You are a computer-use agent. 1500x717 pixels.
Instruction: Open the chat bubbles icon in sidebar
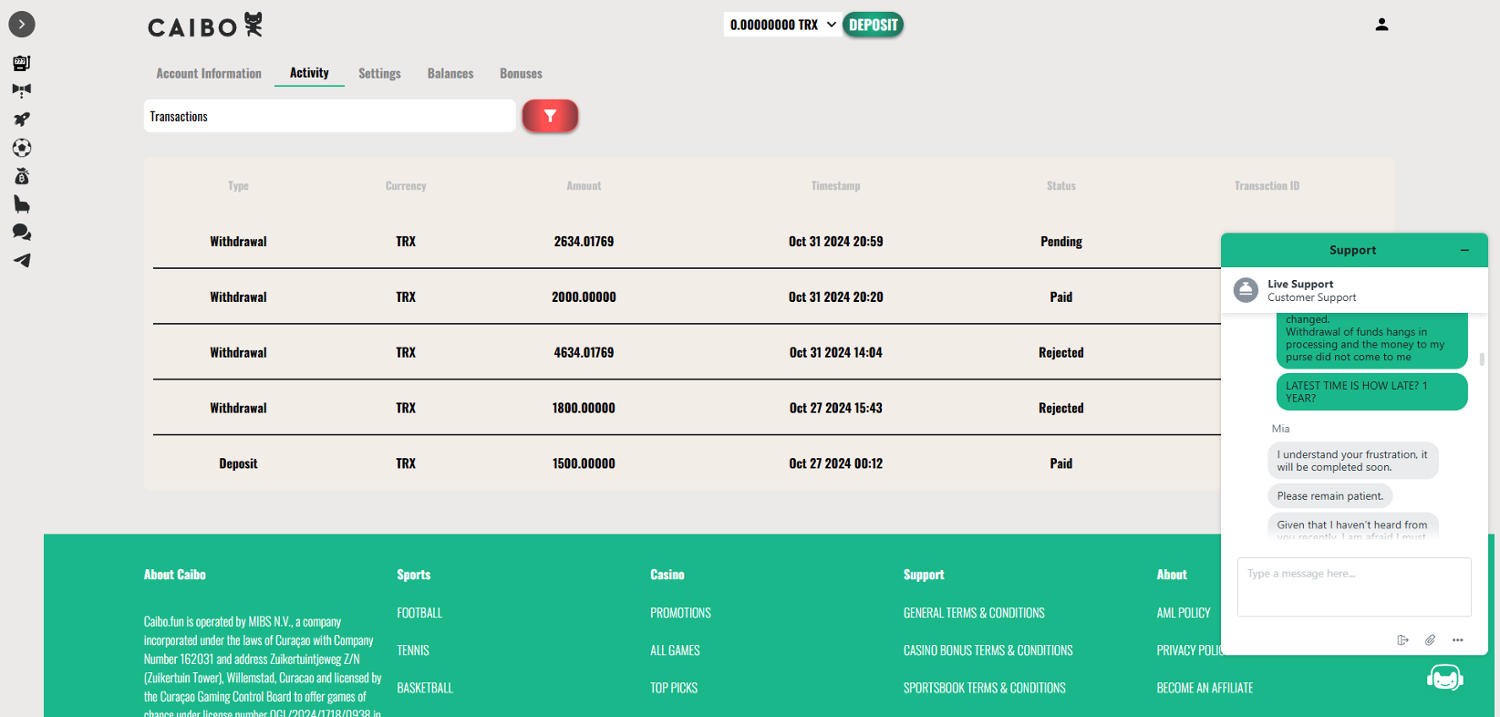[x=21, y=232]
